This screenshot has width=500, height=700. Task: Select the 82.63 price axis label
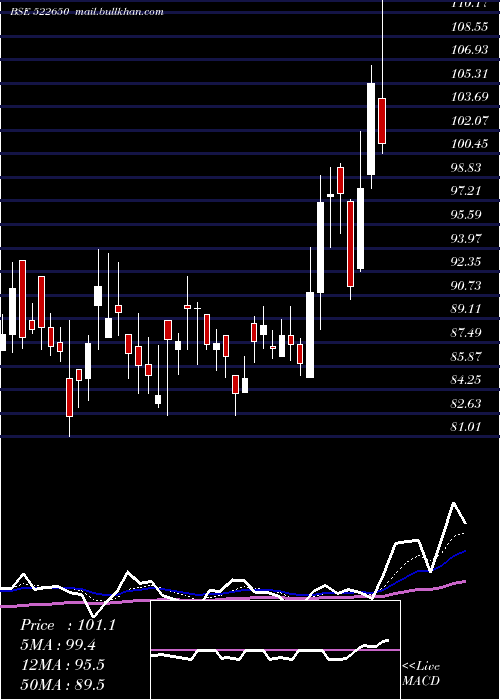pos(467,403)
